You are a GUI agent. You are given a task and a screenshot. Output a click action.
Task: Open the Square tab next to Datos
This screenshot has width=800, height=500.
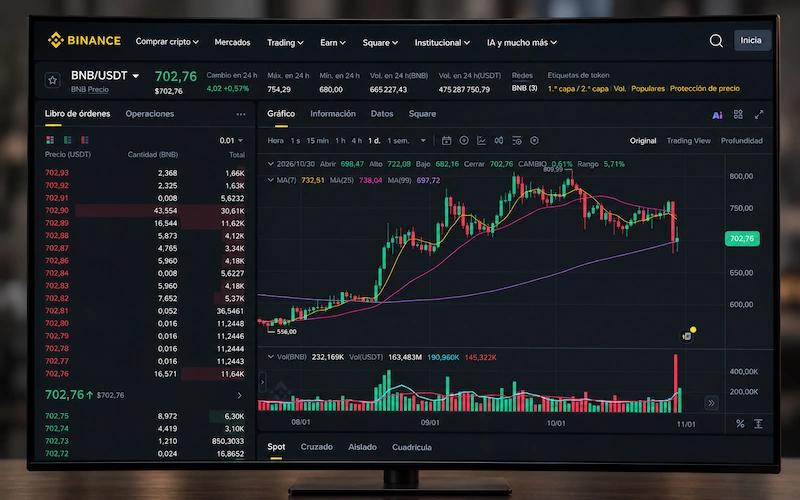pos(422,114)
